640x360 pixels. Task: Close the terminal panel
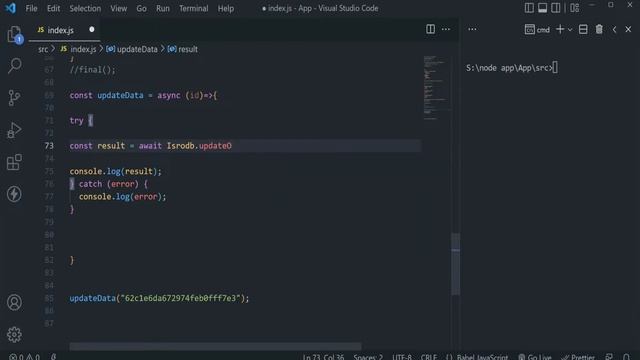pyautogui.click(x=628, y=29)
